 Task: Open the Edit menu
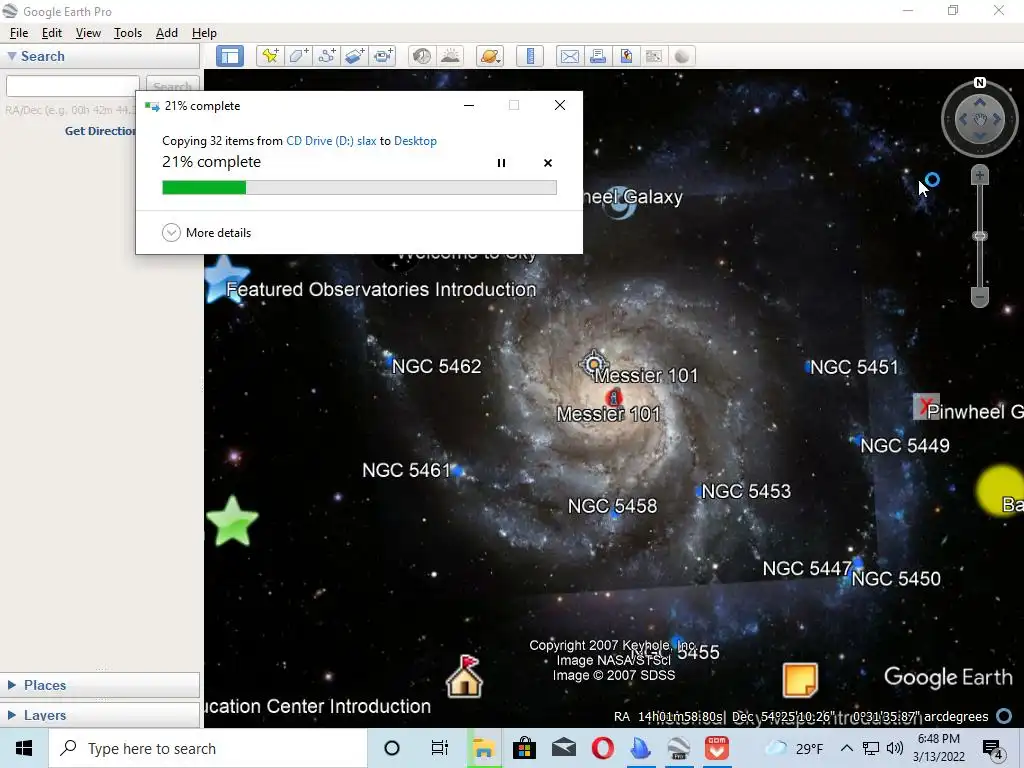pyautogui.click(x=52, y=33)
